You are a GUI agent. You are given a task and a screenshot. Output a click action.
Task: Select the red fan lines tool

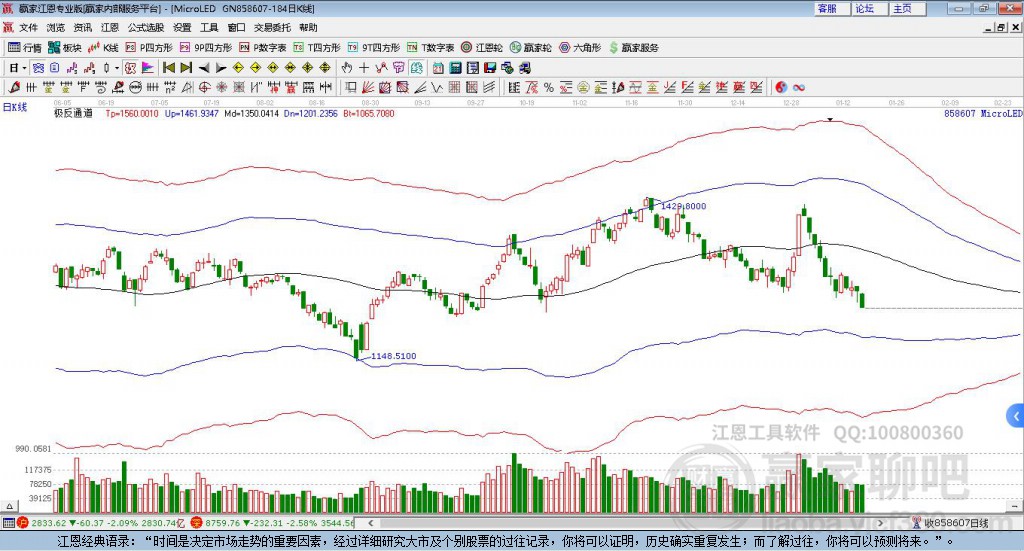coord(368,87)
